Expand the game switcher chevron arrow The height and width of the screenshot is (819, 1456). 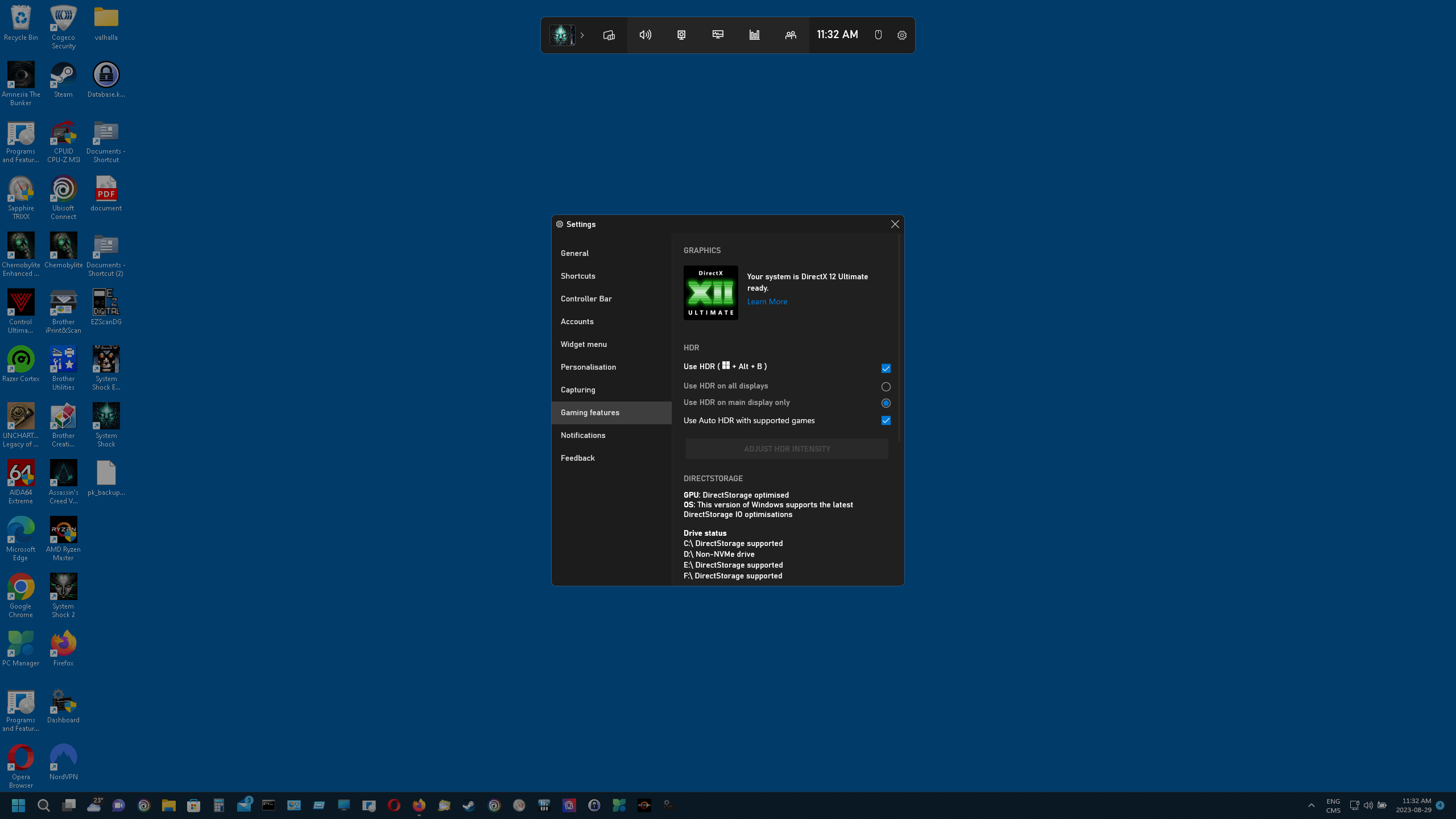582,35
